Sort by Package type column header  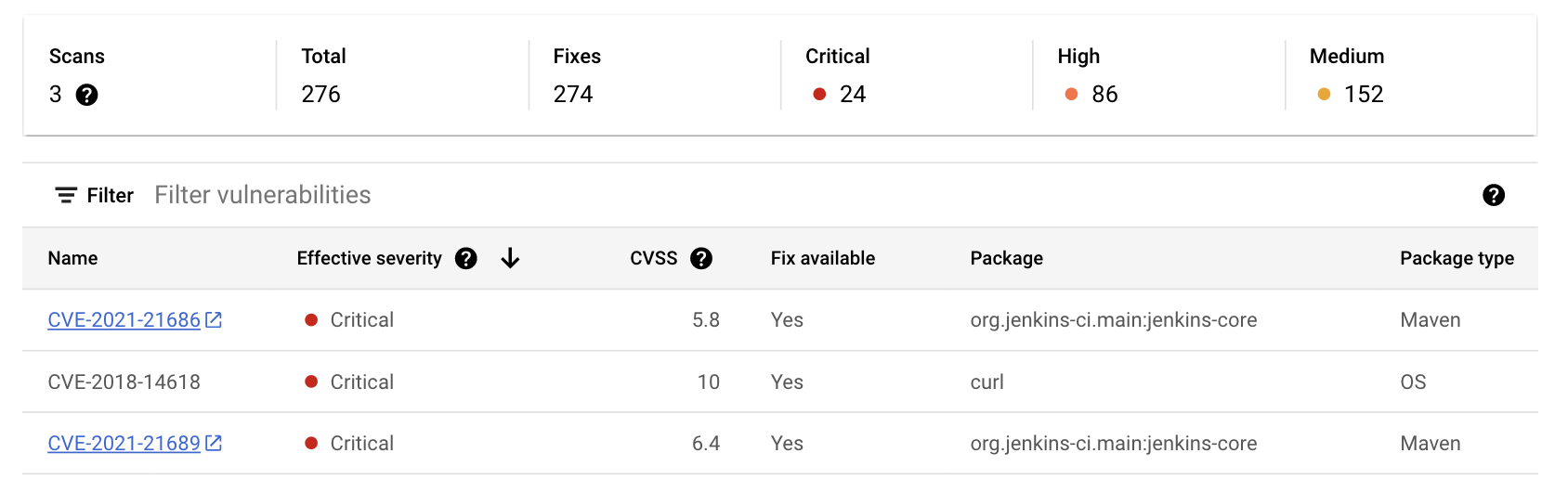tap(1456, 259)
